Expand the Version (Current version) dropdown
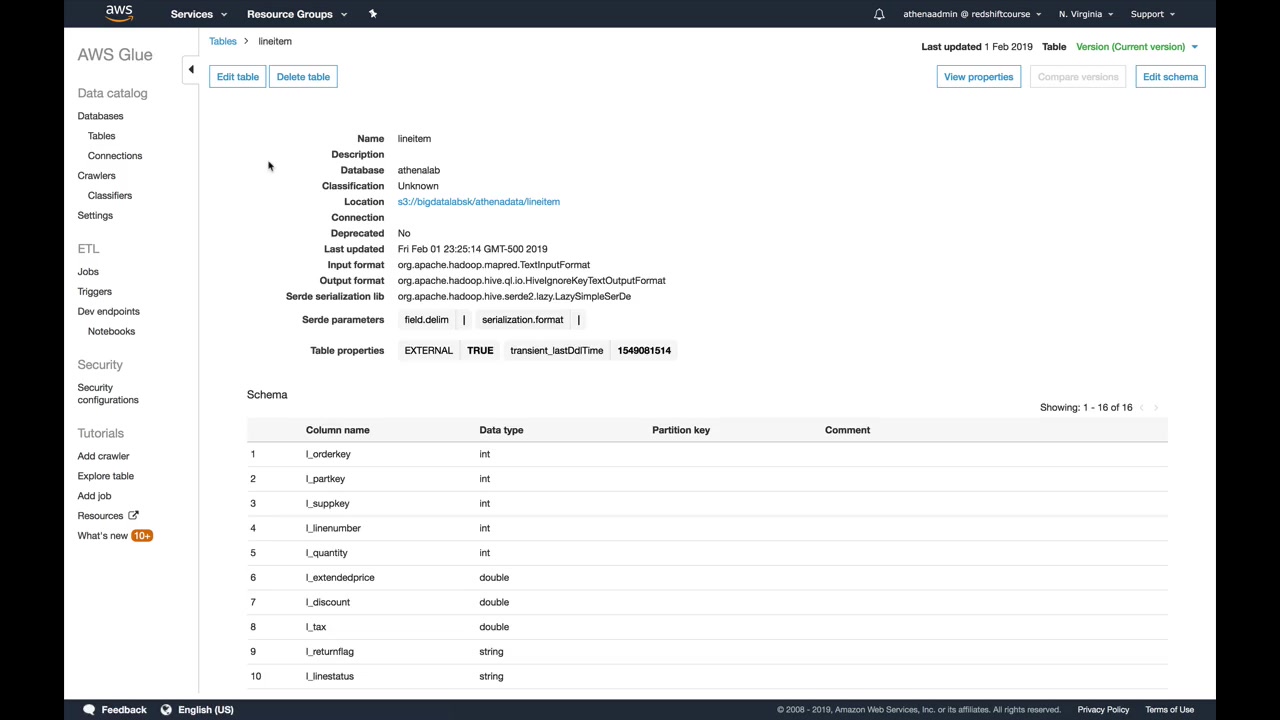Image resolution: width=1280 pixels, height=720 pixels. (x=1137, y=47)
